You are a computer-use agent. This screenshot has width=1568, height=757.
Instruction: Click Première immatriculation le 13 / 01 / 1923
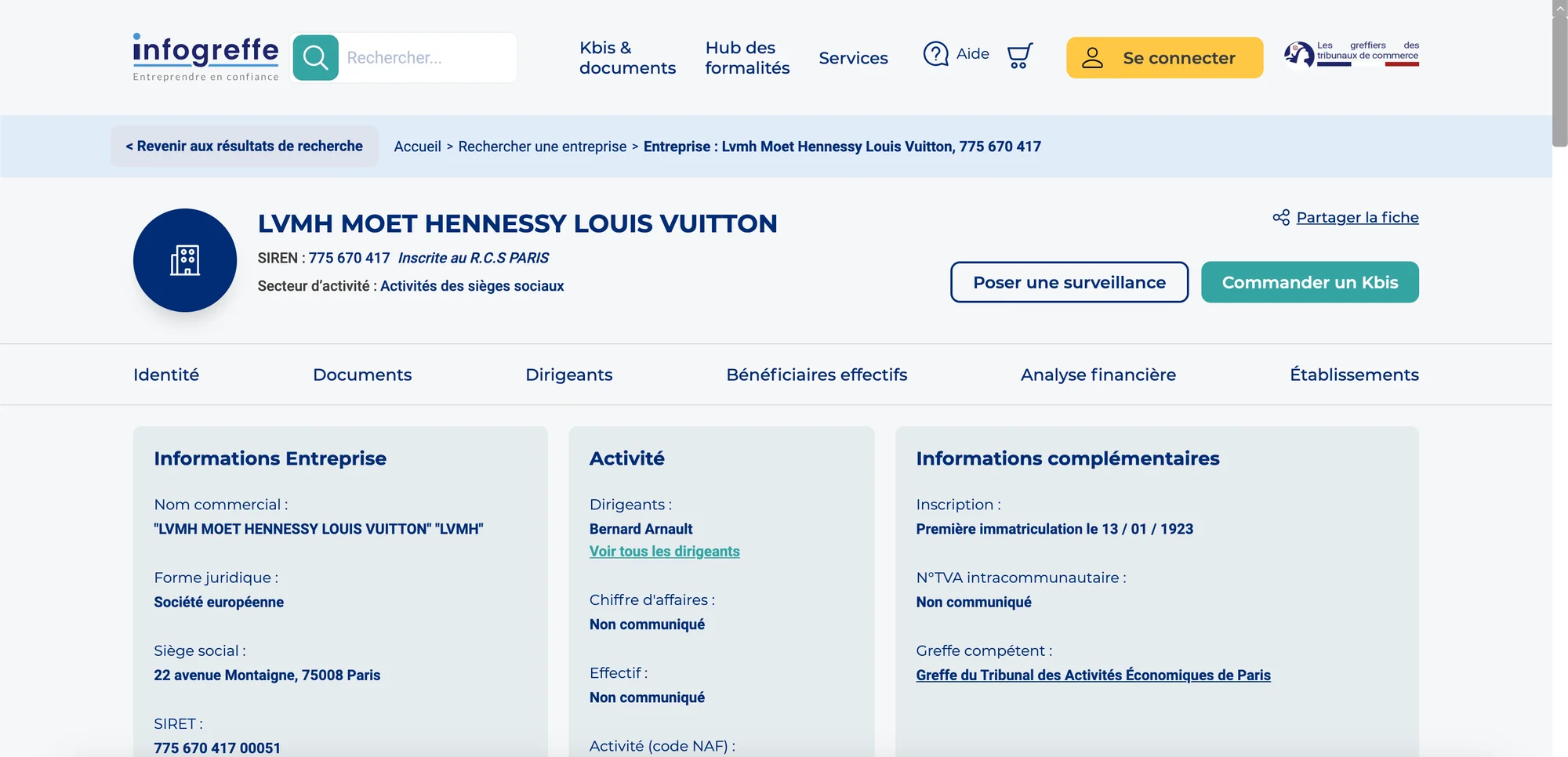click(1054, 529)
